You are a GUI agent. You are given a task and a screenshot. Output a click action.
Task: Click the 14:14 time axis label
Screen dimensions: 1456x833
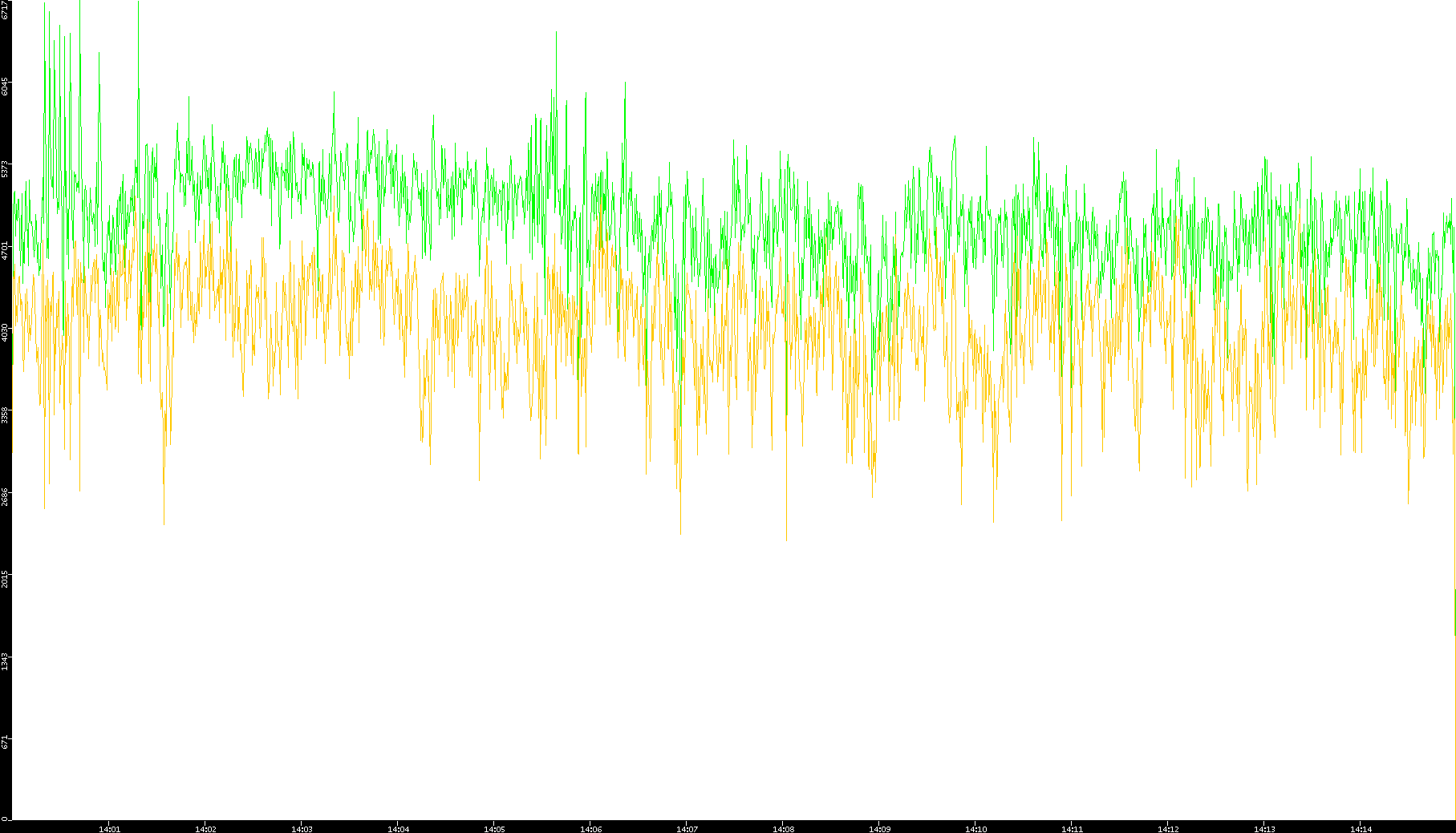pyautogui.click(x=1361, y=829)
